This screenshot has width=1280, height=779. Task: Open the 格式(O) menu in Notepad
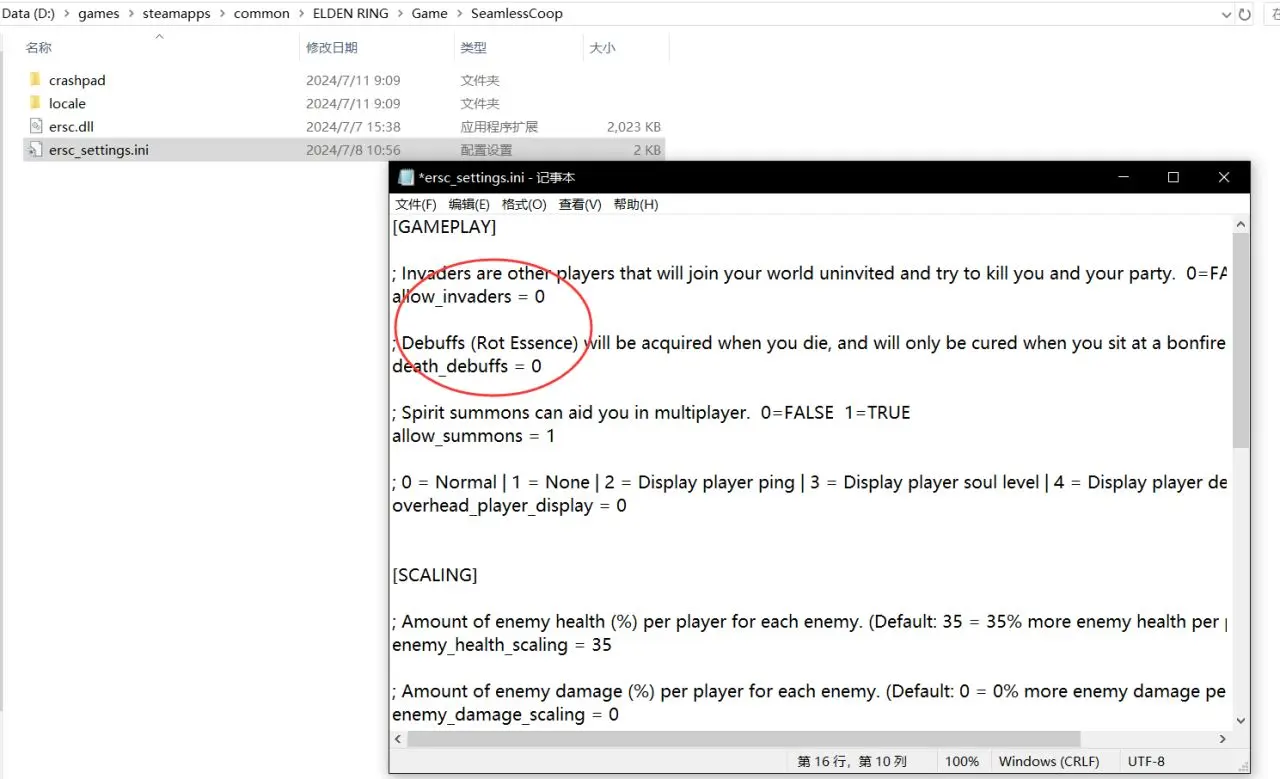524,204
